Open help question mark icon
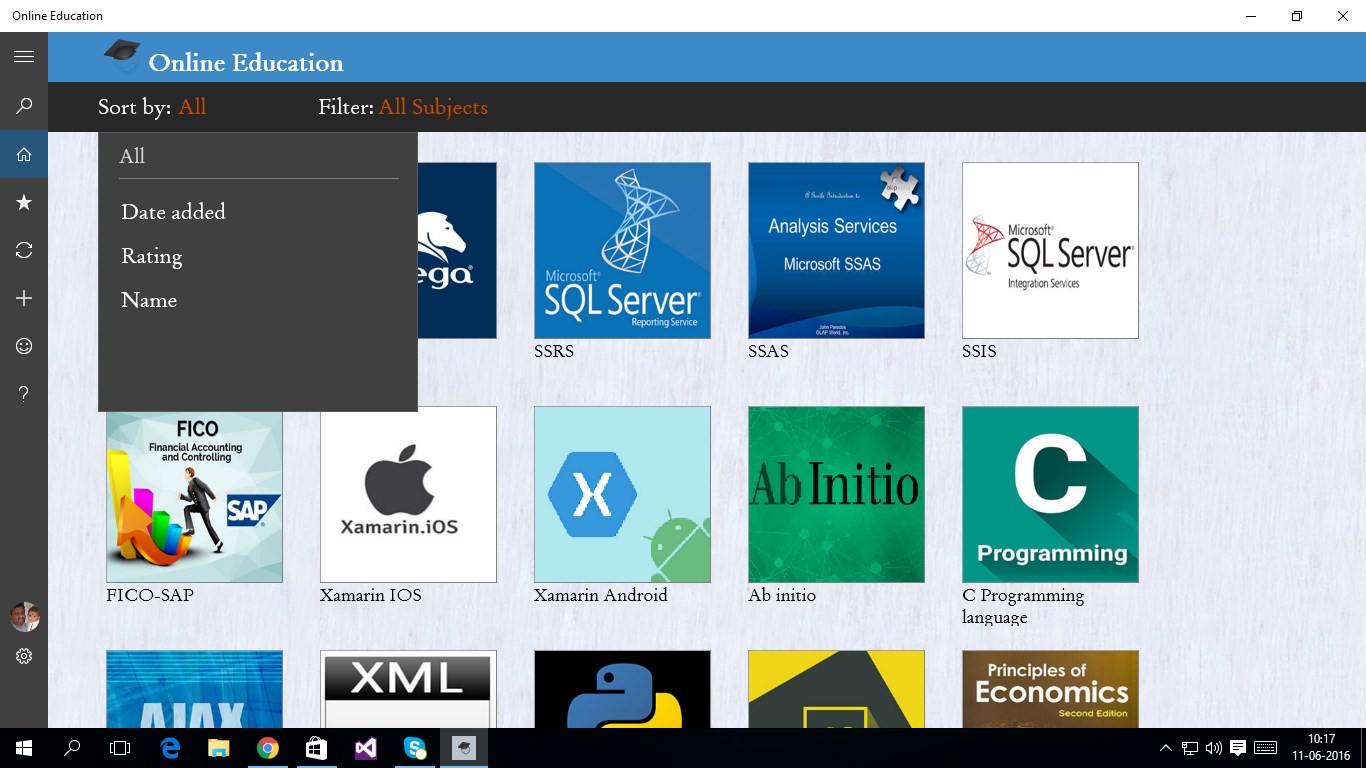The height and width of the screenshot is (768, 1366). coord(24,394)
